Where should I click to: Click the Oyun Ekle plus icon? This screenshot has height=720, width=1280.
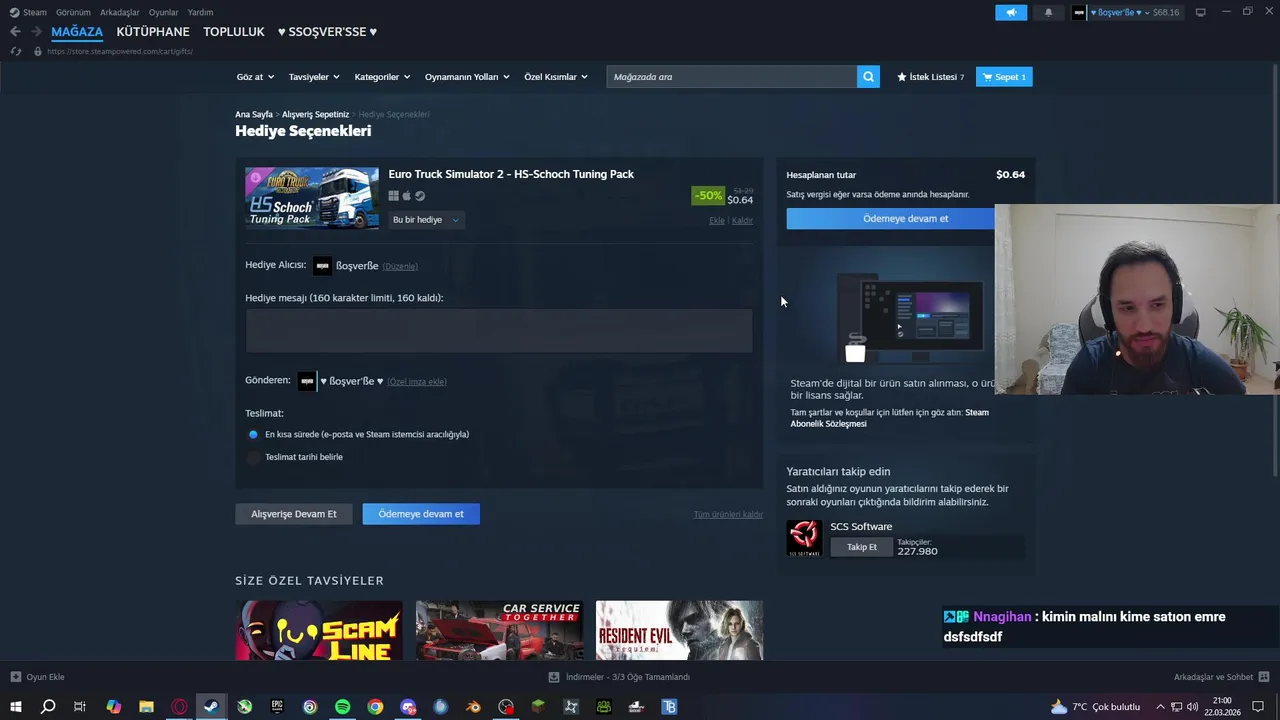[15, 677]
